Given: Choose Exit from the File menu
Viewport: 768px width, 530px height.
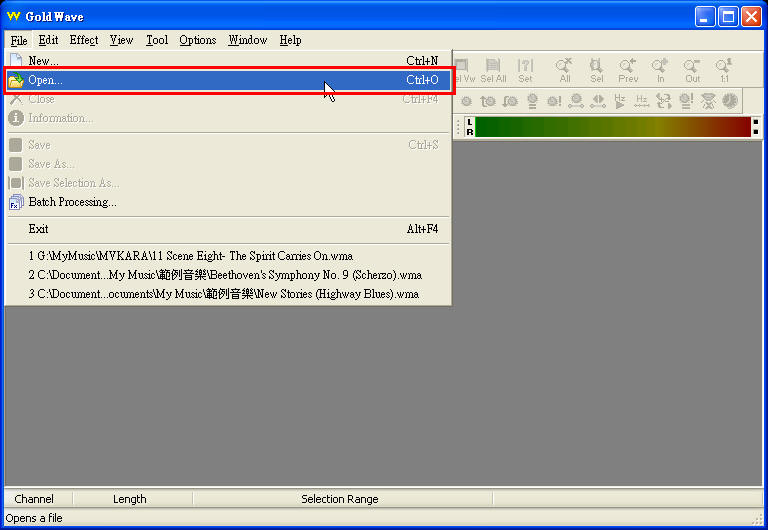Looking at the screenshot, I should coord(39,229).
